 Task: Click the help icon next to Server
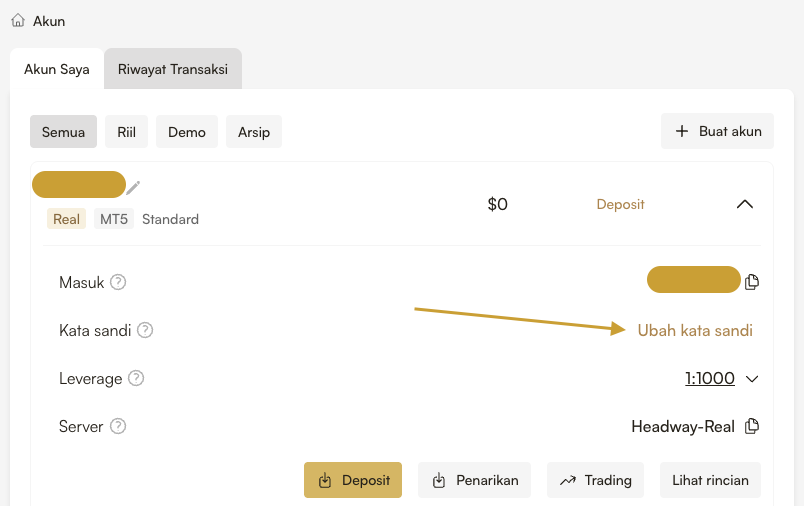pyautogui.click(x=118, y=427)
